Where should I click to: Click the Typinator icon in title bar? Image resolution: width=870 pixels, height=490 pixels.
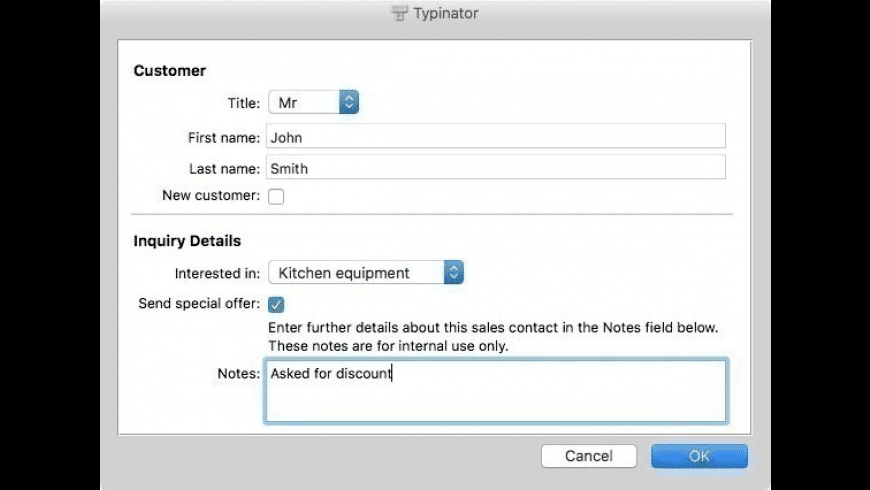pos(399,13)
